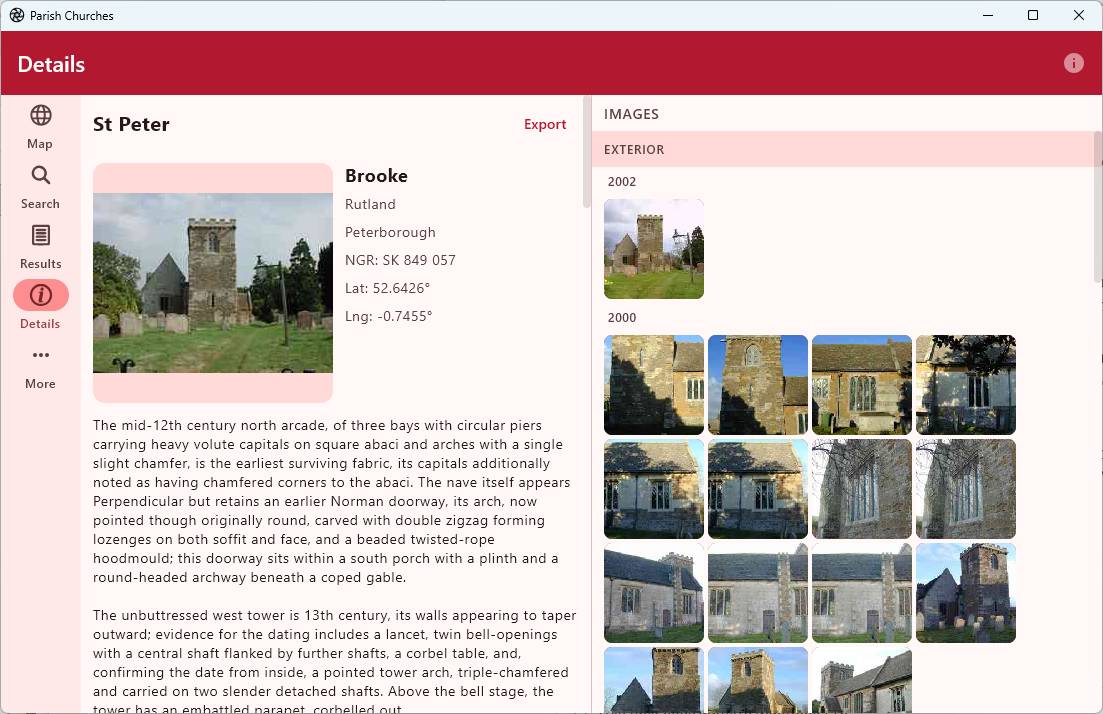The height and width of the screenshot is (714, 1103).
Task: Select the Brooke place name
Action: click(376, 176)
